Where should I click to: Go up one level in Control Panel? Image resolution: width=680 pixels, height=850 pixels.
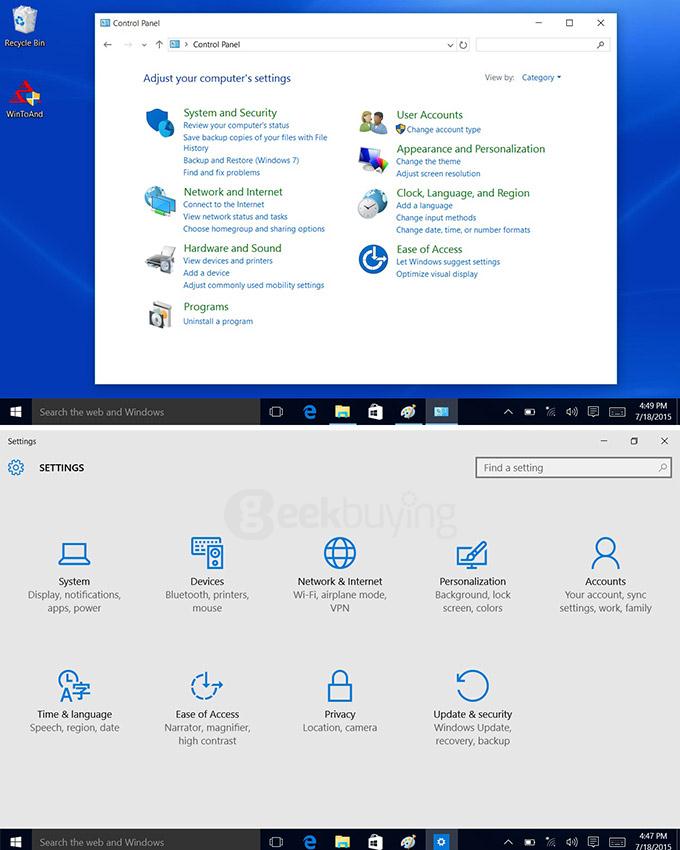159,44
